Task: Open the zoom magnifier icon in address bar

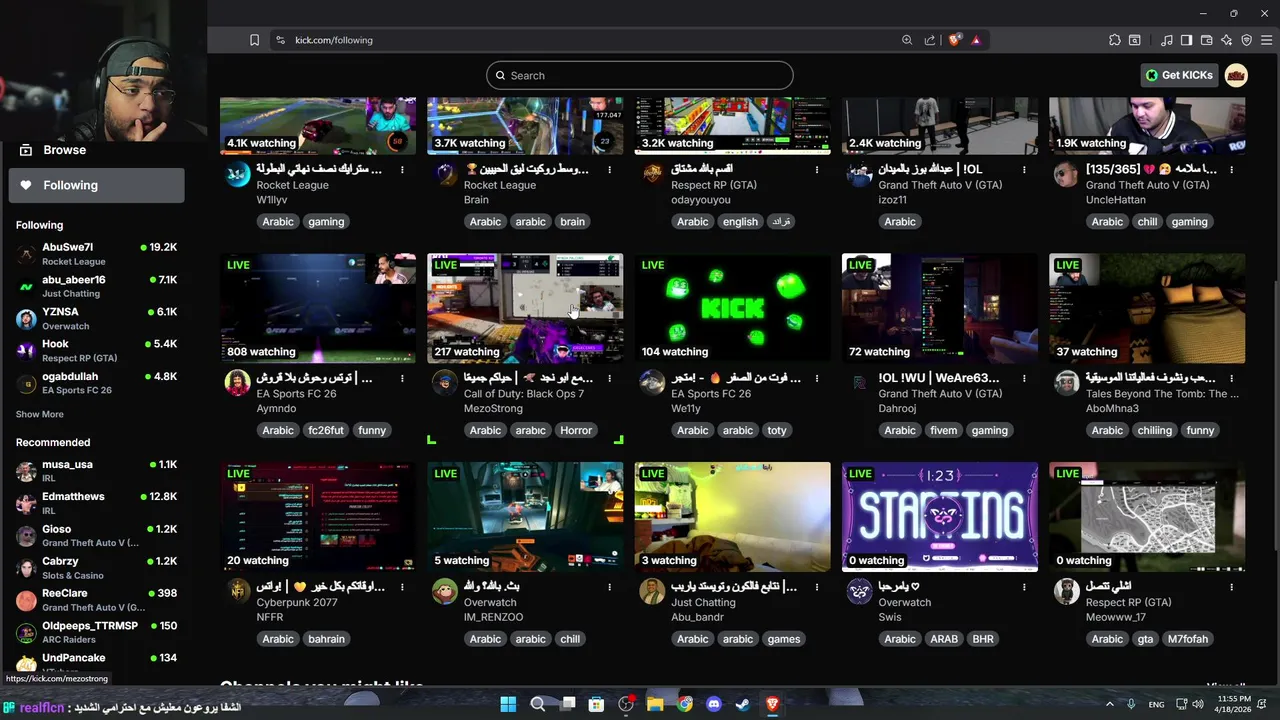Action: [x=907, y=40]
